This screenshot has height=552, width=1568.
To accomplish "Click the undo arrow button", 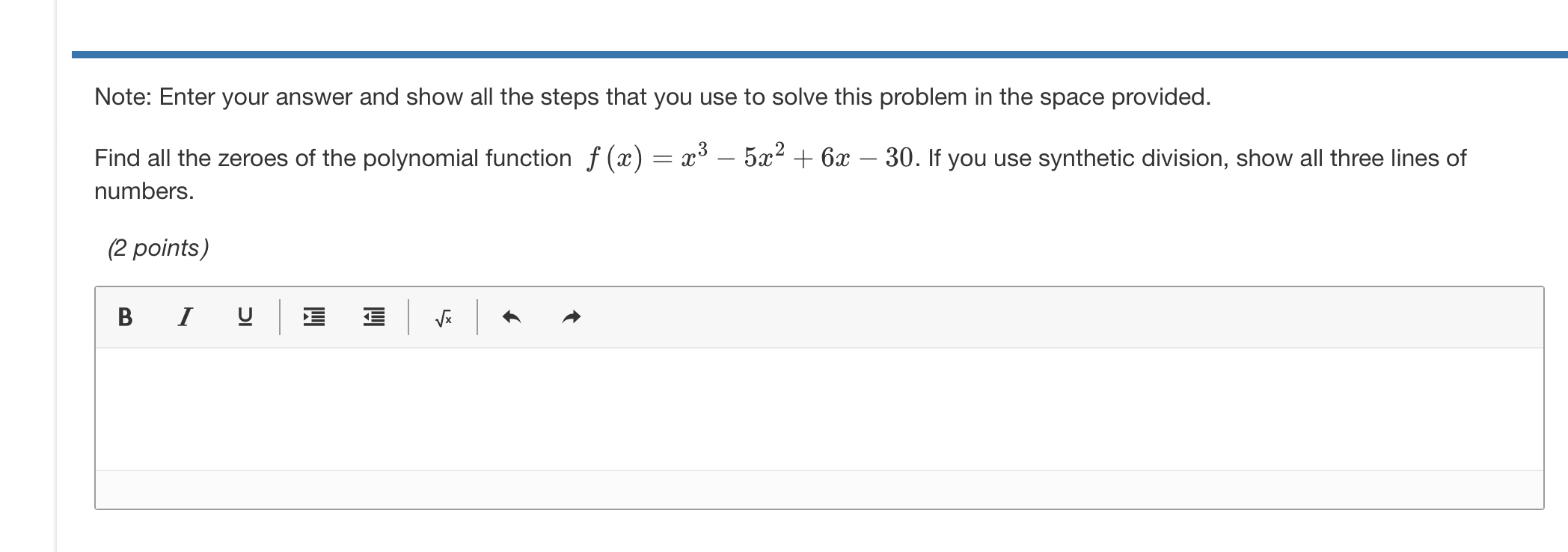I will (x=513, y=316).
